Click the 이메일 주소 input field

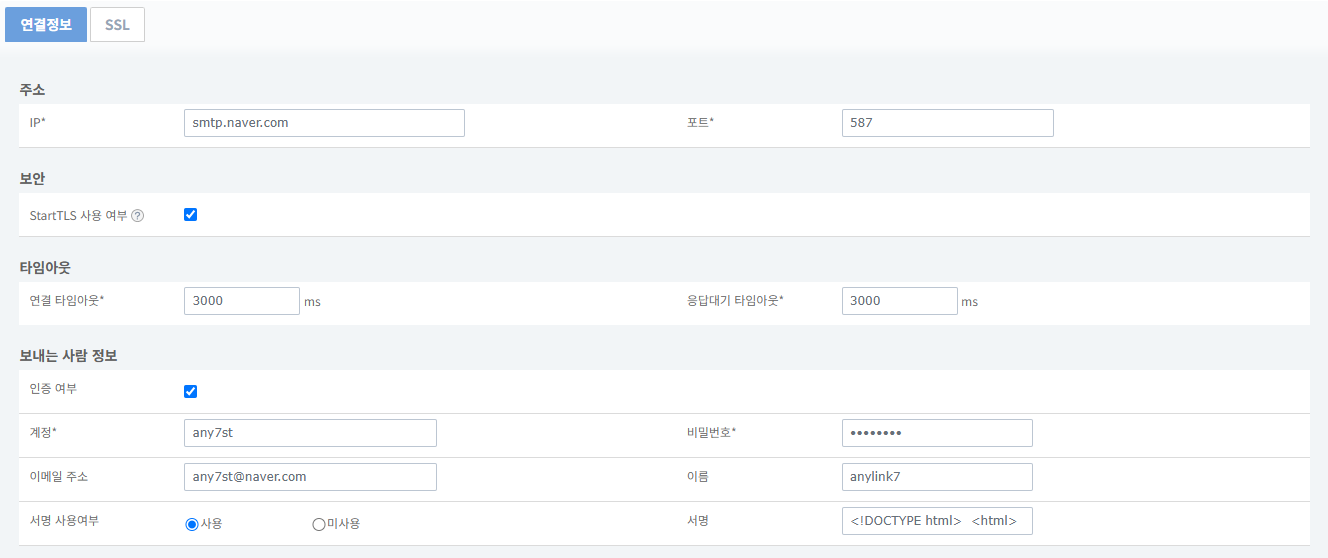click(x=311, y=477)
